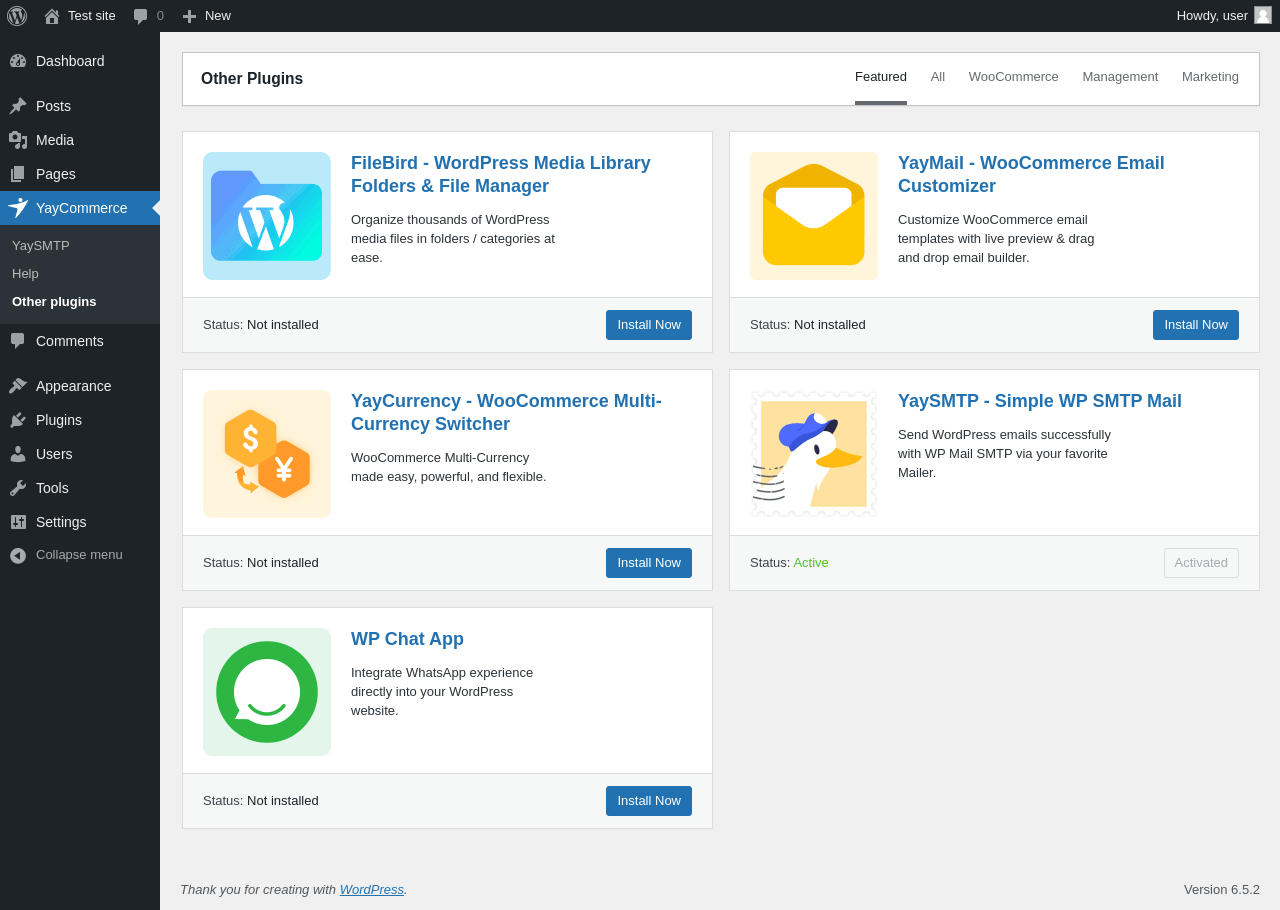This screenshot has width=1280, height=910.
Task: Select the All plugins tab
Action: click(x=938, y=77)
